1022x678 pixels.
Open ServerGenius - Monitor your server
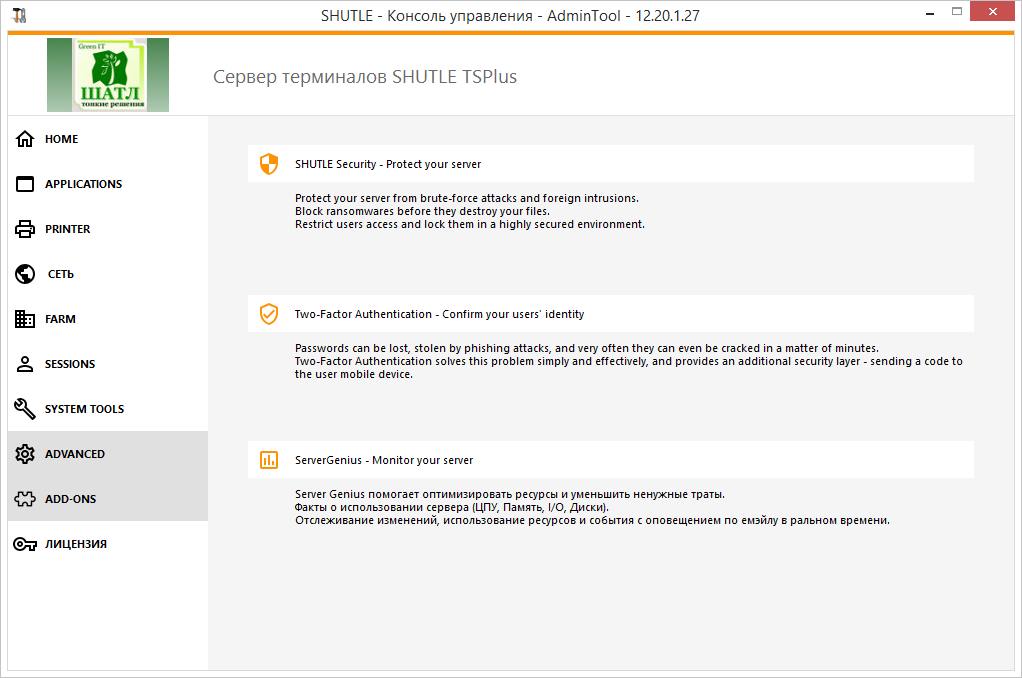pos(611,460)
